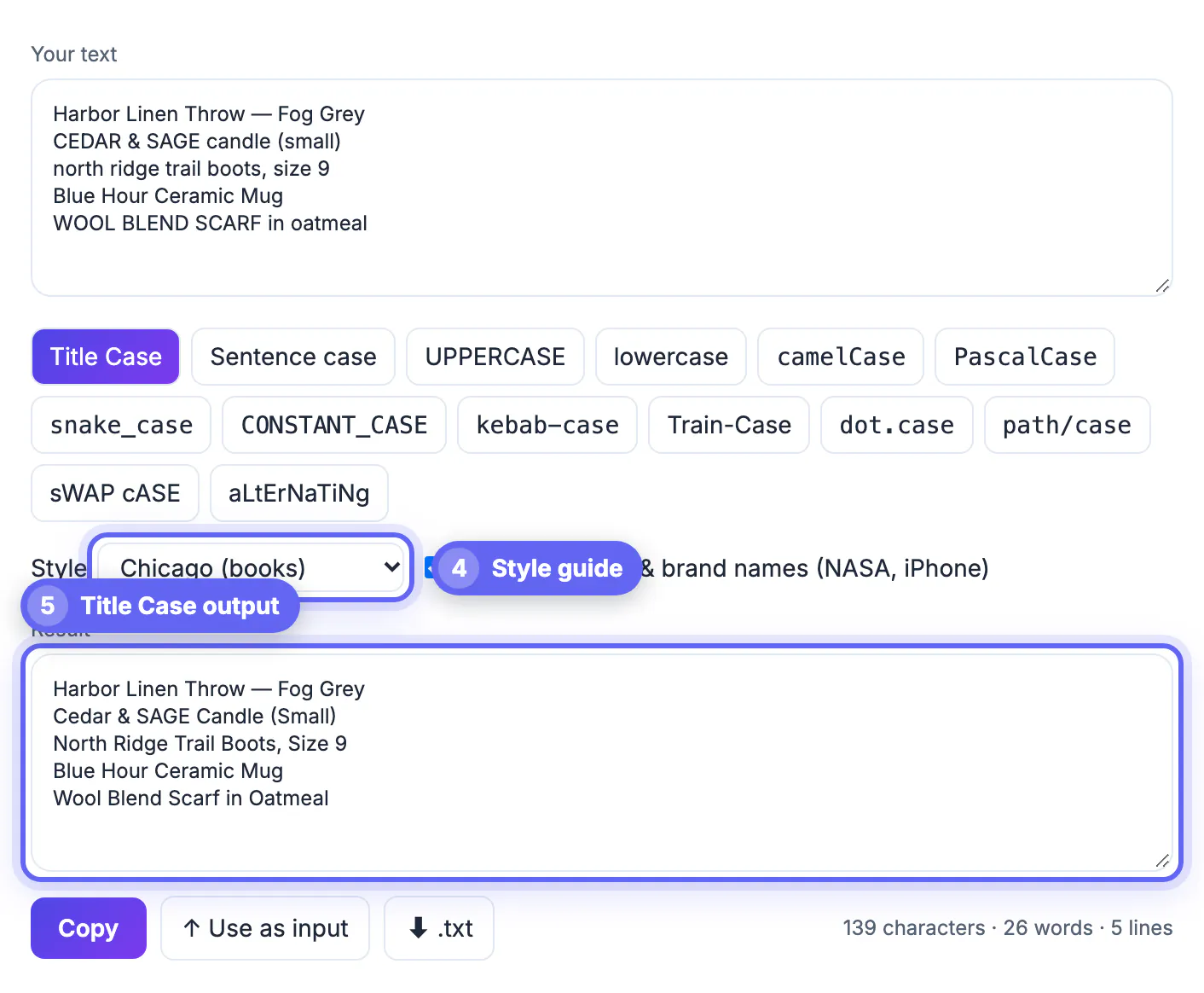Click the 'Harbor Linen Throw — Fog Grey' result line
The width and height of the screenshot is (1204, 993).
(x=209, y=689)
